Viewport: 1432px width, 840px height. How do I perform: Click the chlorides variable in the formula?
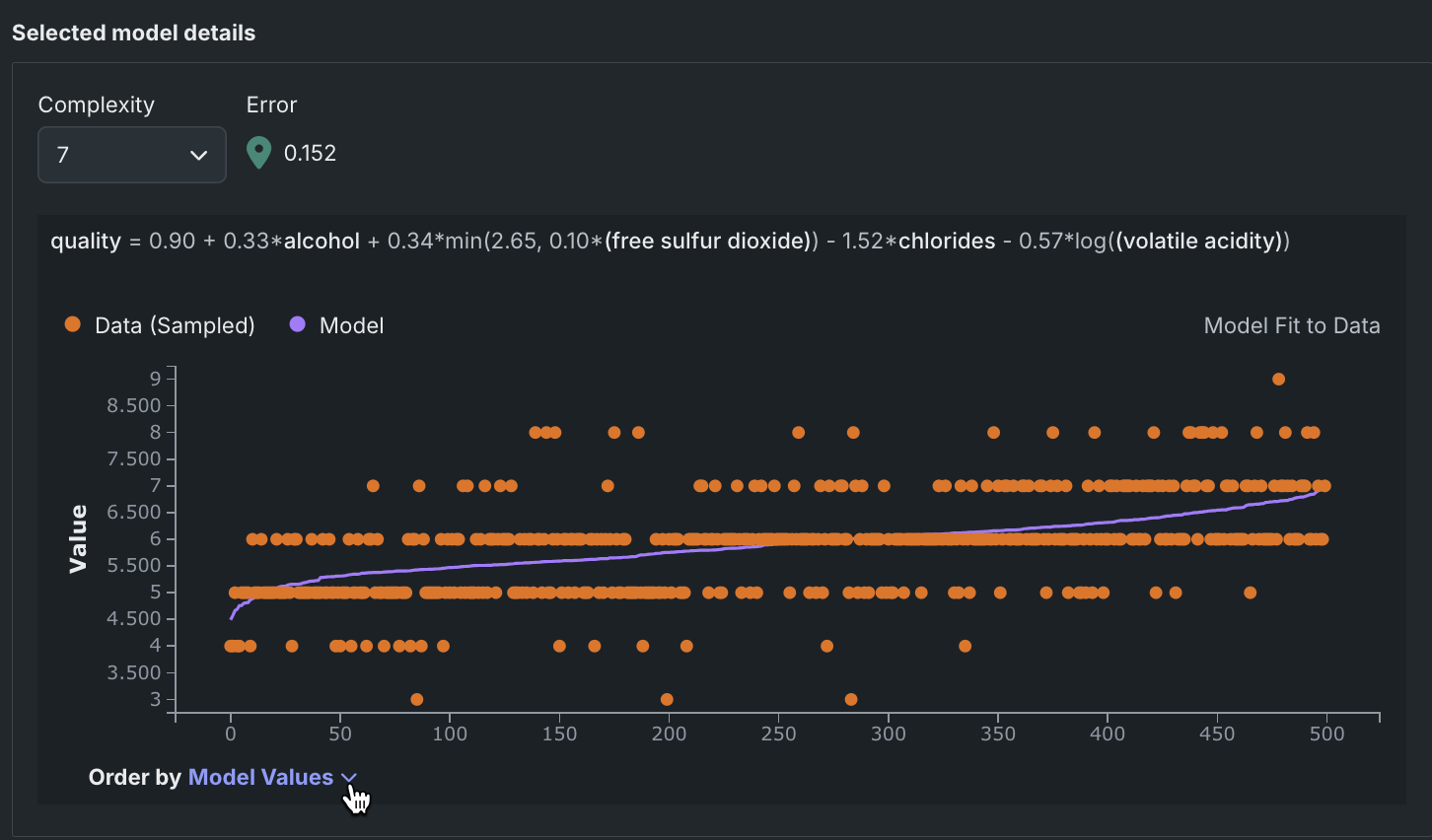[x=947, y=241]
